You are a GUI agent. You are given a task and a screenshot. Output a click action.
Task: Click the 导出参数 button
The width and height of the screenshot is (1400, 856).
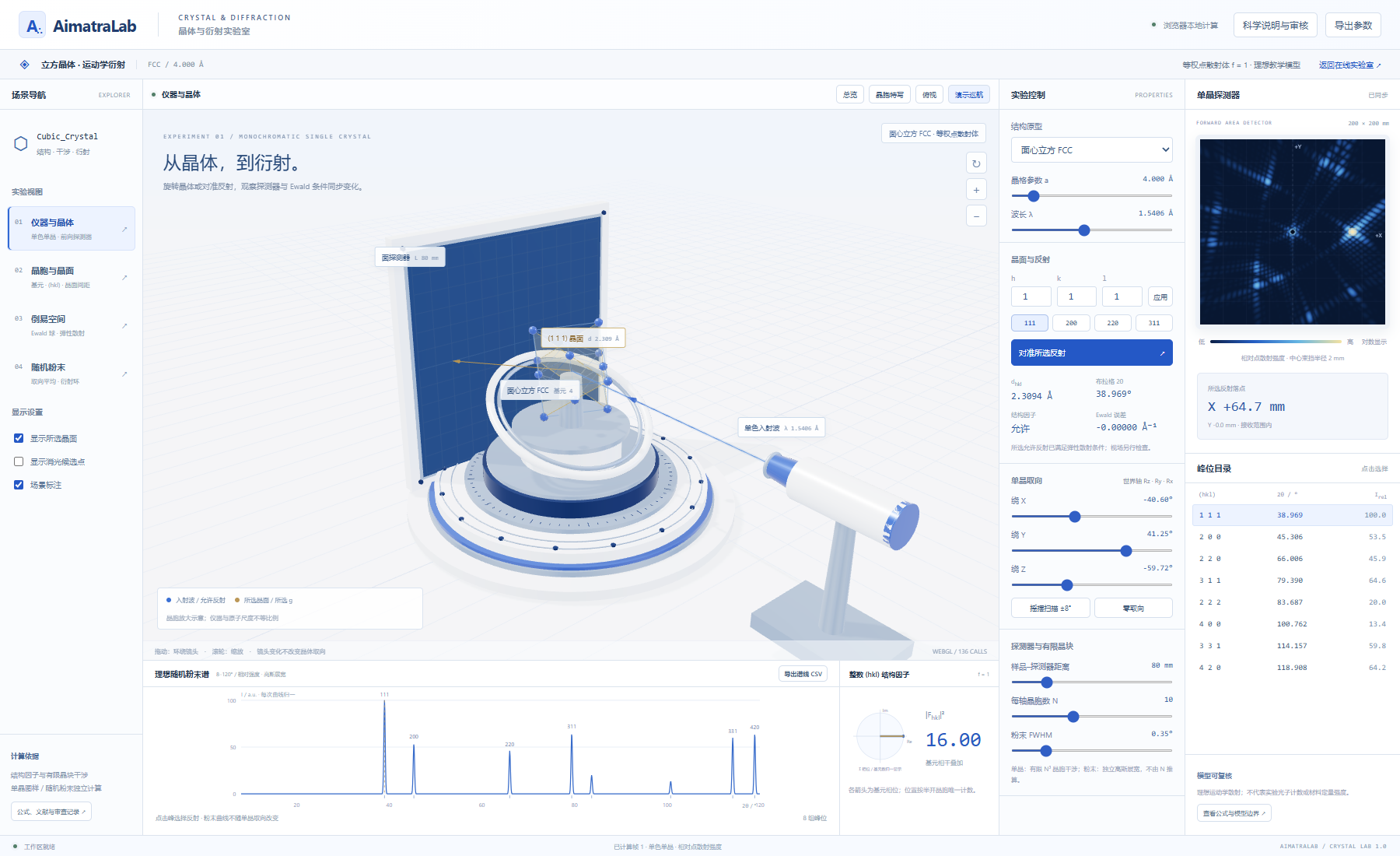click(x=1353, y=25)
